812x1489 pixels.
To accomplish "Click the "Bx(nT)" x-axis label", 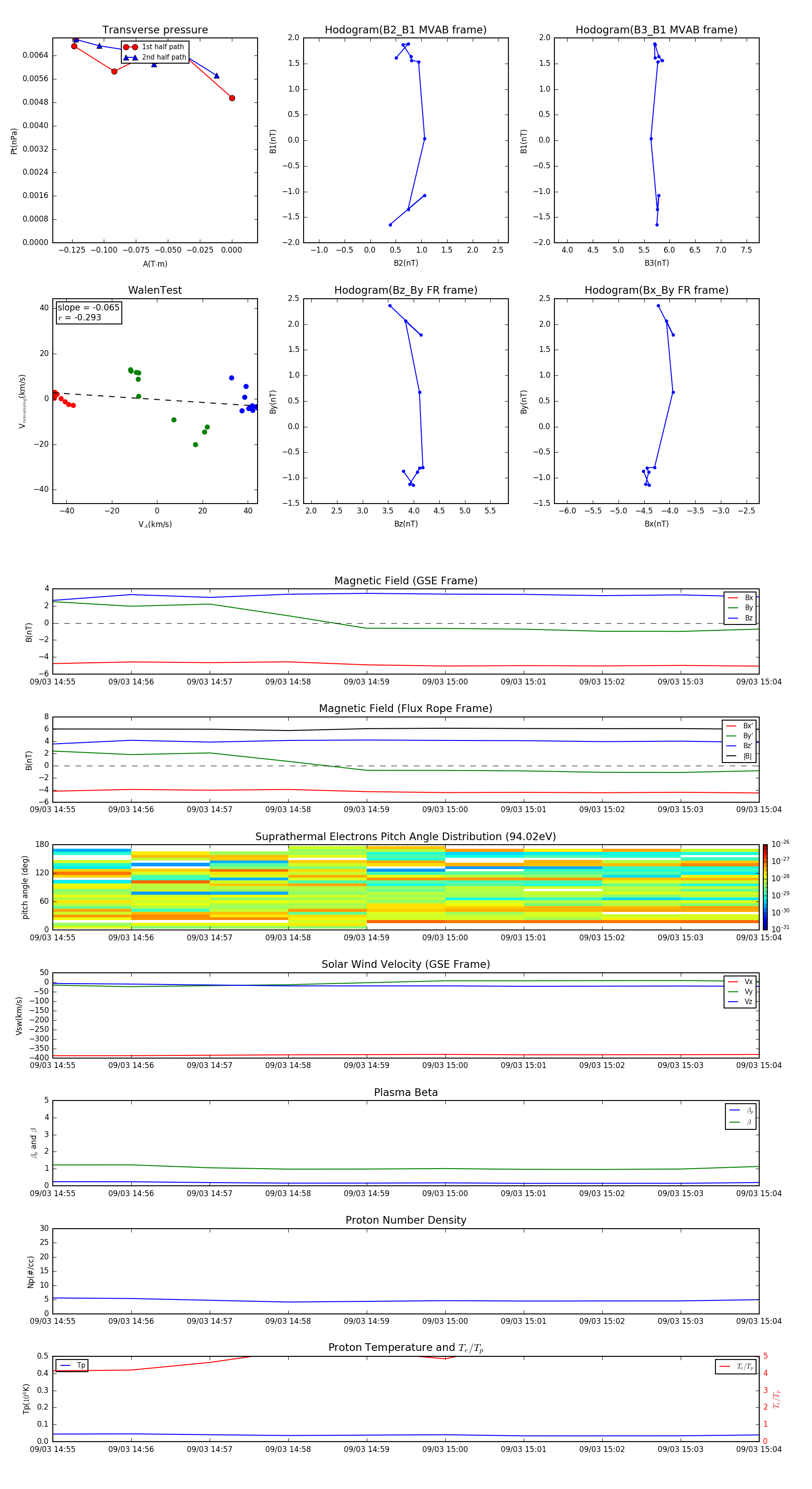I will pyautogui.click(x=656, y=524).
